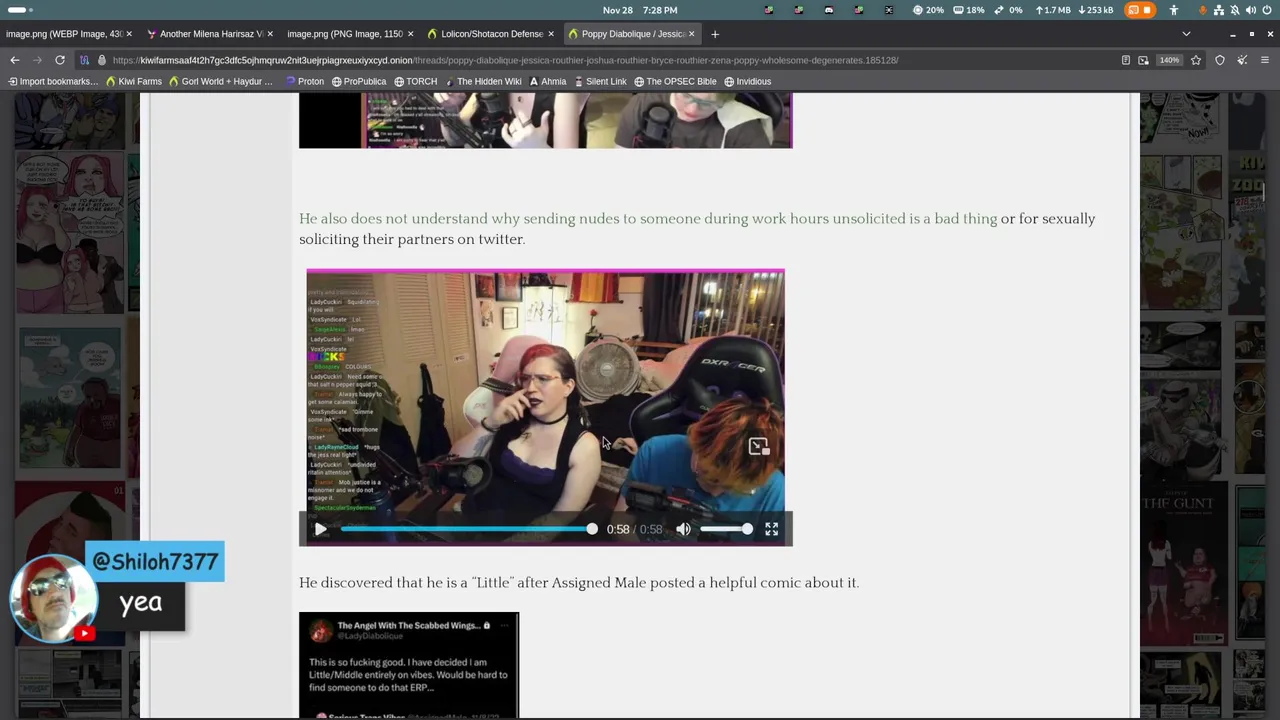This screenshot has width=1280, height=720.
Task: Click the new identity broom icon
Action: pyautogui.click(x=1242, y=60)
